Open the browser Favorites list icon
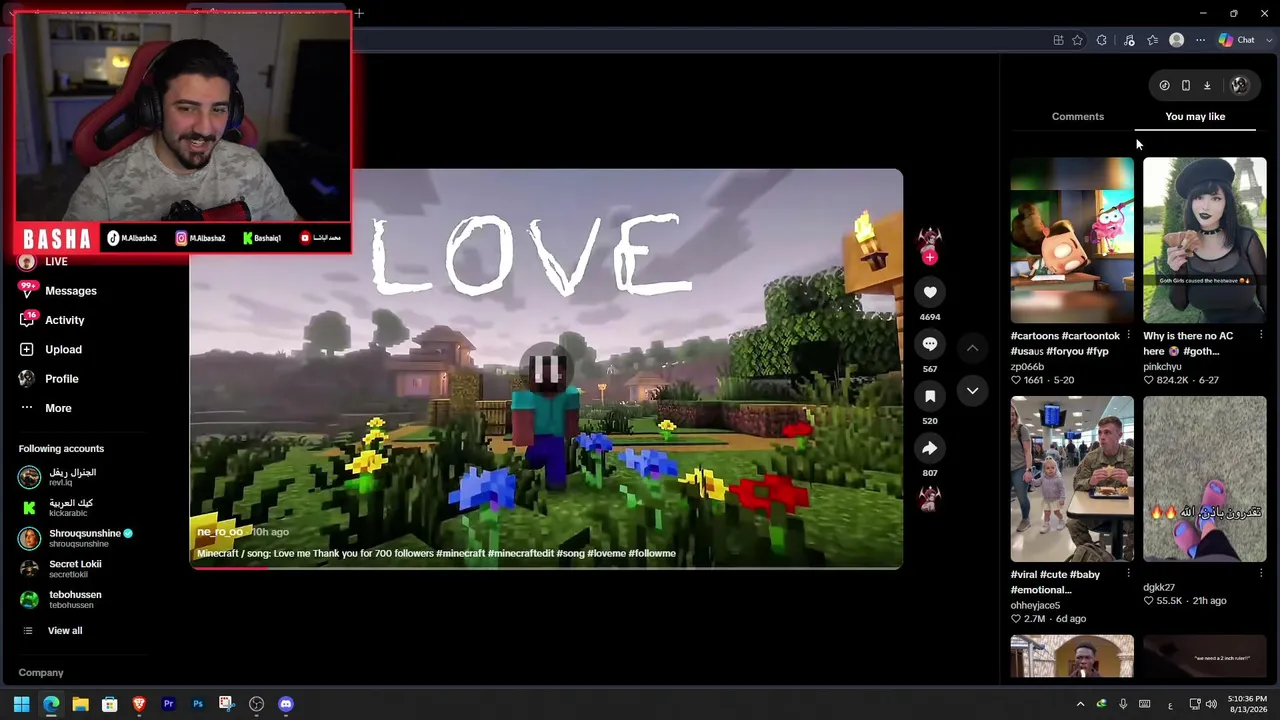 [1153, 40]
